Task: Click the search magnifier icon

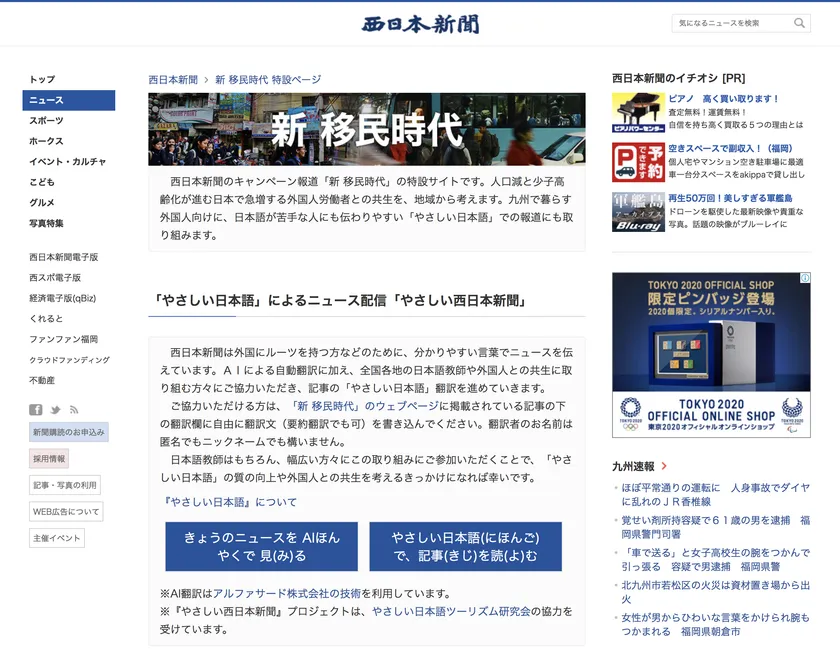Action: point(799,23)
